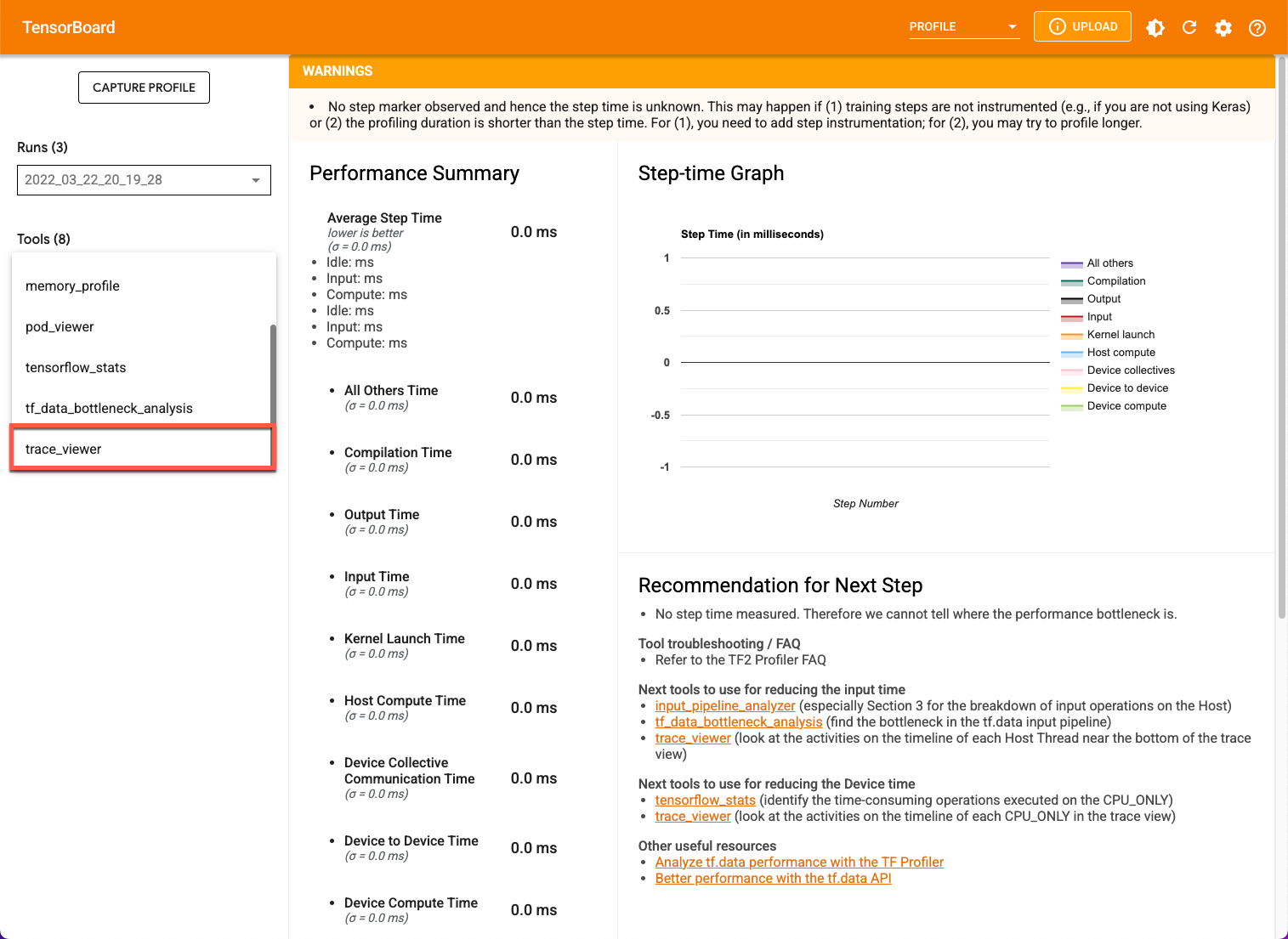1288x939 pixels.
Task: Click the UPLOAD button
Action: pyautogui.click(x=1082, y=26)
